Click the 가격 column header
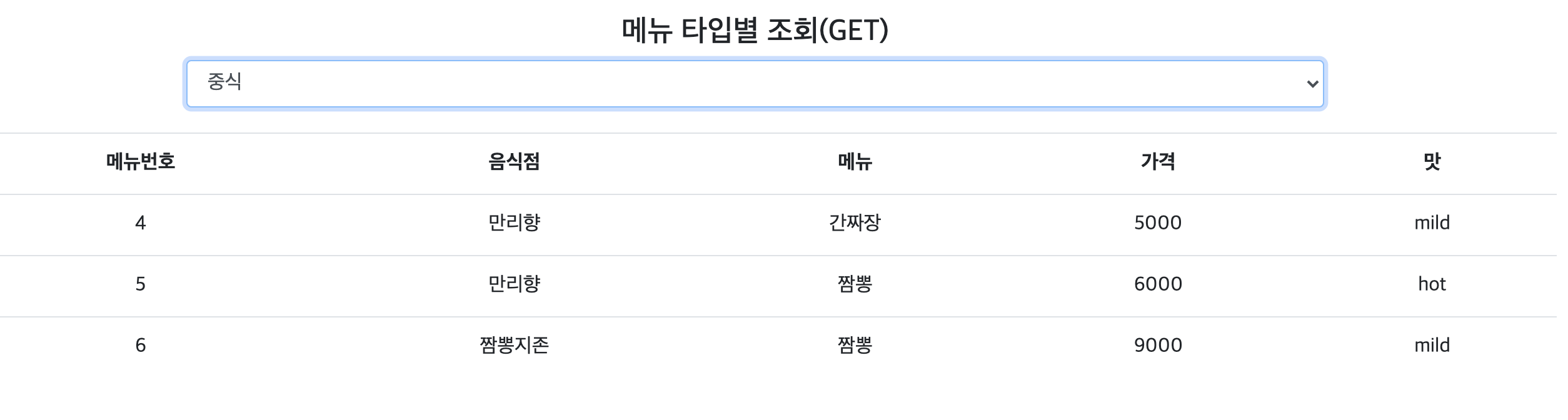 point(1158,162)
